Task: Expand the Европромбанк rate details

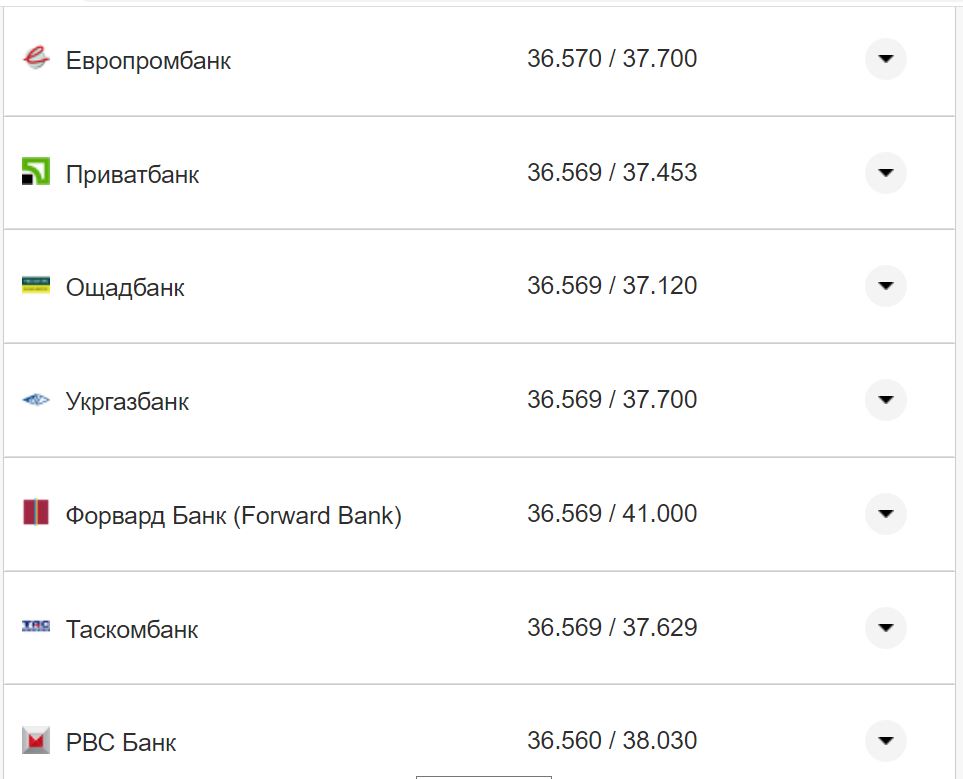Action: click(x=884, y=58)
